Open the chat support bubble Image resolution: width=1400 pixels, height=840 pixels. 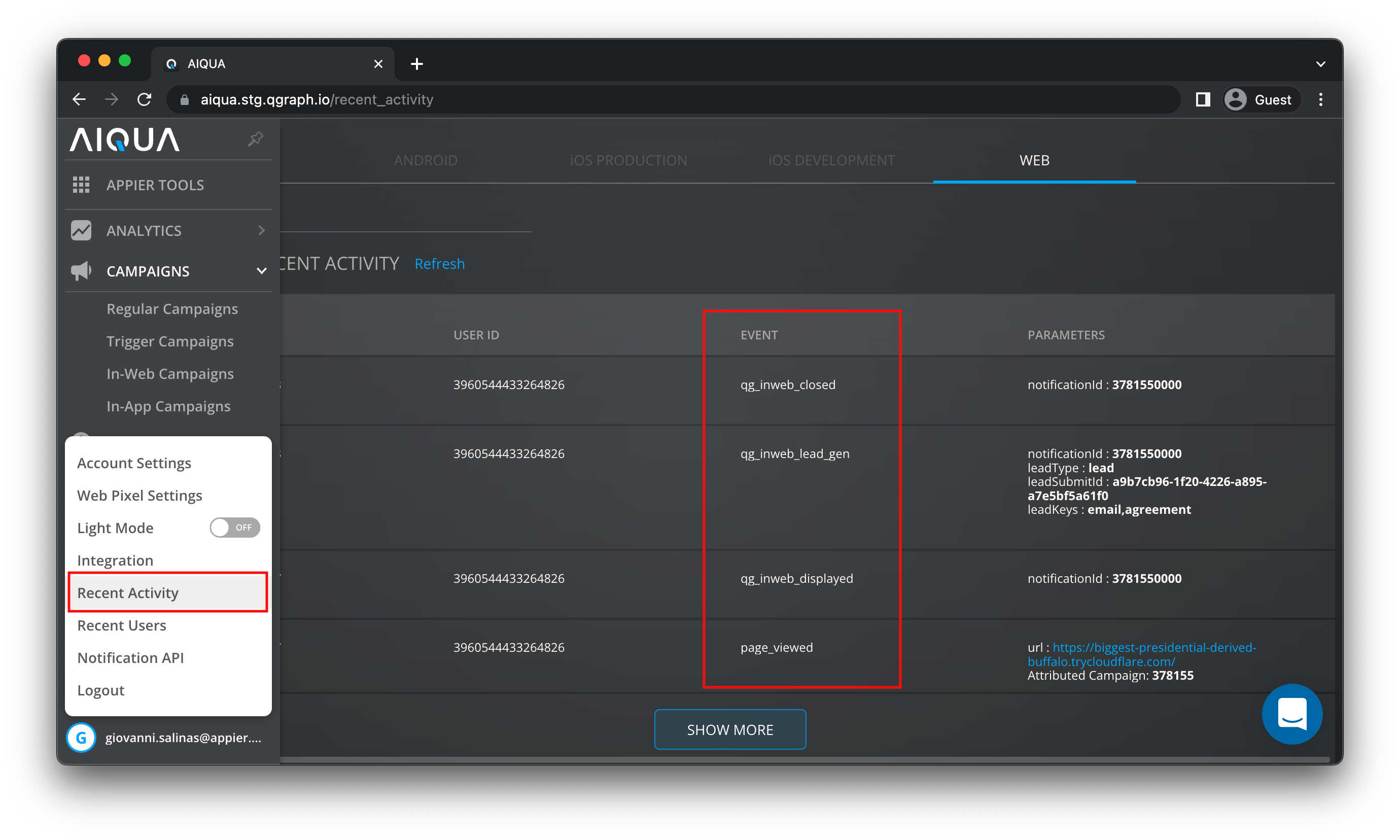click(1291, 714)
